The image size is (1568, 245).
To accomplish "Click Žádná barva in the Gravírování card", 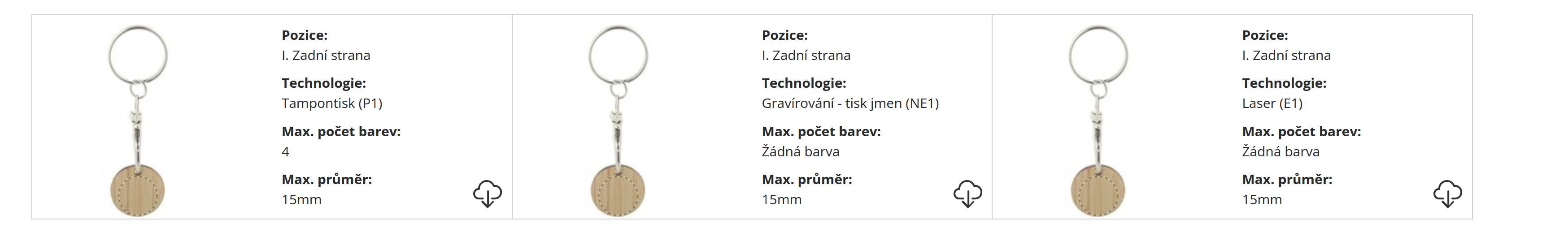I will tap(801, 151).
